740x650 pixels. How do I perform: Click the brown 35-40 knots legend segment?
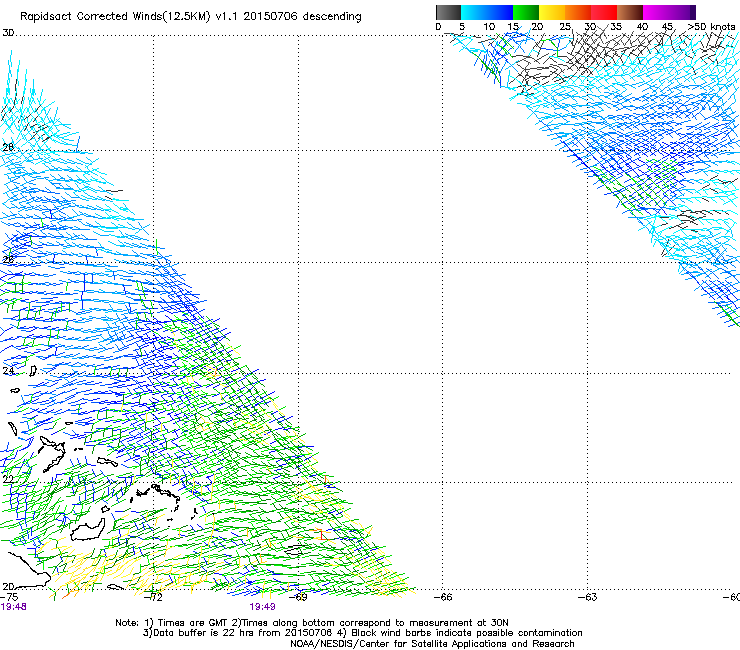[x=629, y=12]
